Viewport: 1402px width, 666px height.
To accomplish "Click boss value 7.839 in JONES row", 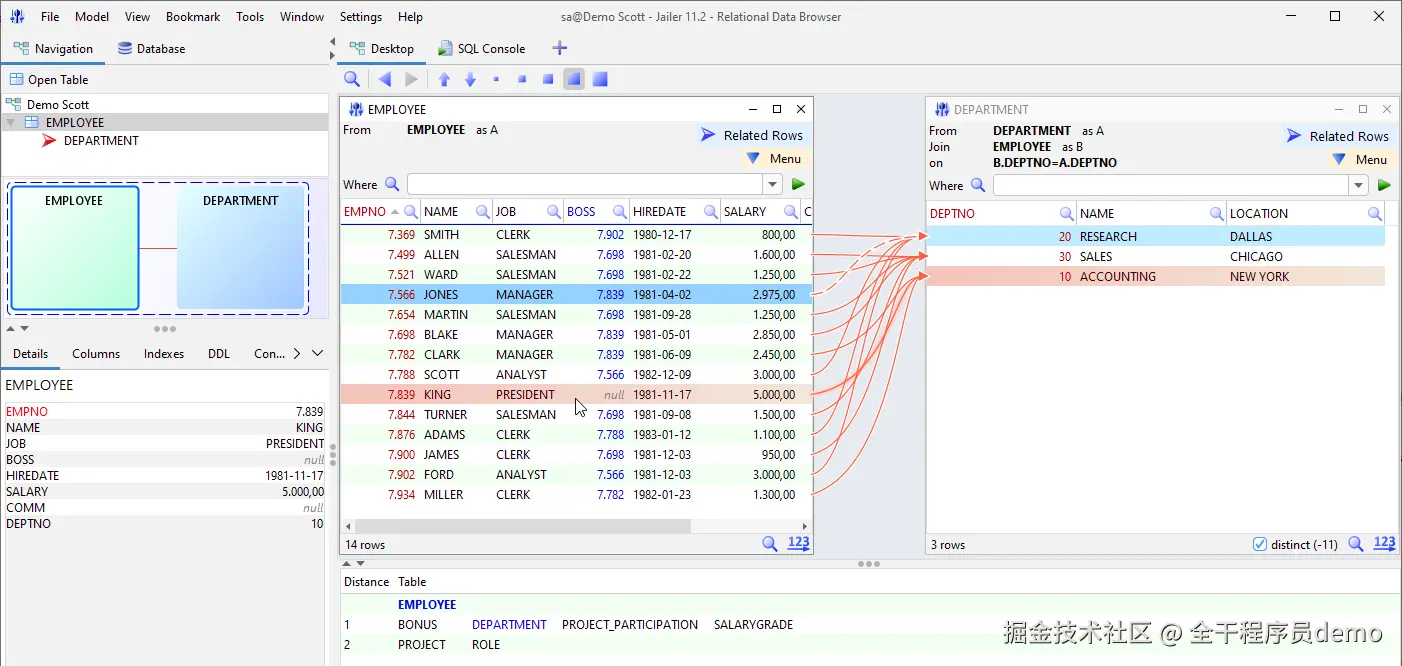I will (x=610, y=294).
